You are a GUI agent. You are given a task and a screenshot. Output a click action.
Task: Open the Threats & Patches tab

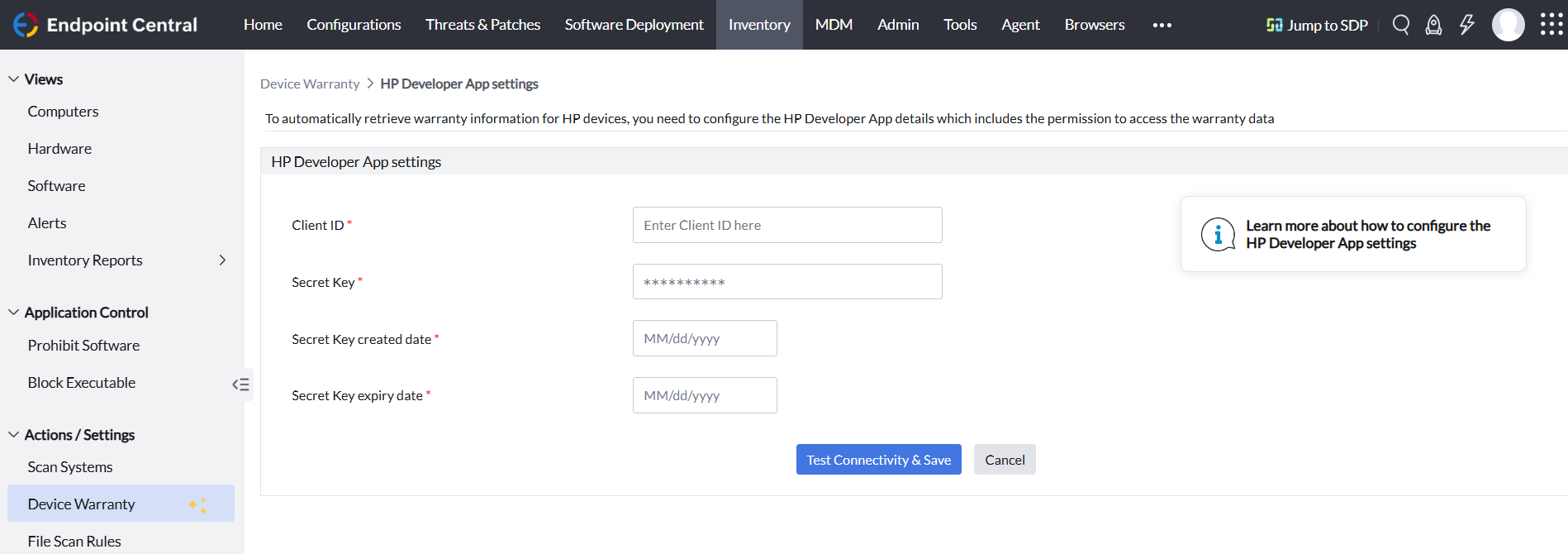(482, 25)
